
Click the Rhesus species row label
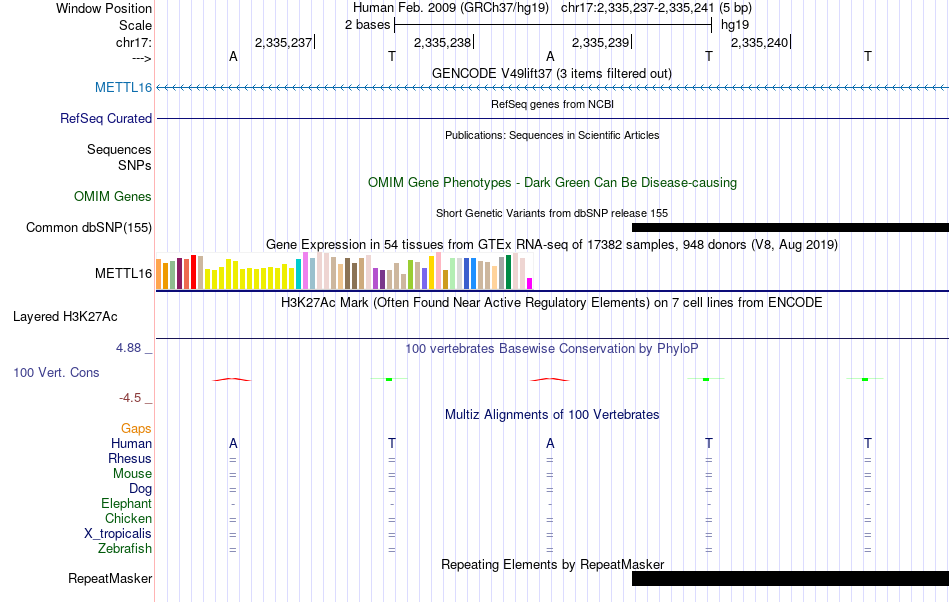point(130,458)
